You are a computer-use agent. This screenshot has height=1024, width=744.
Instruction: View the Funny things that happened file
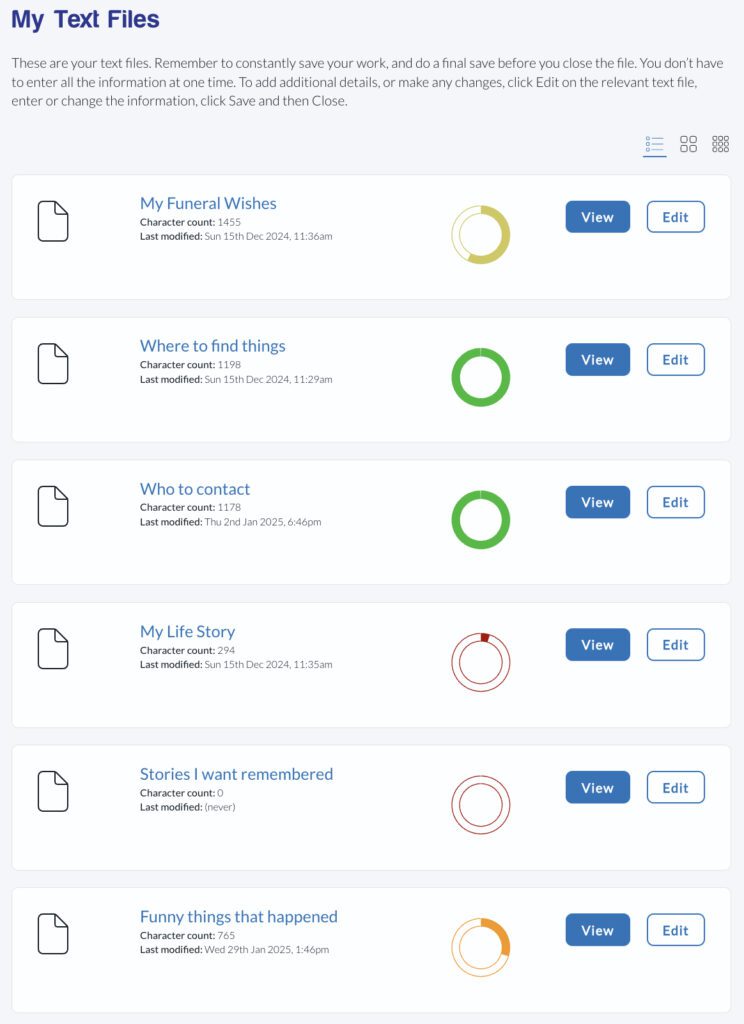tap(598, 930)
